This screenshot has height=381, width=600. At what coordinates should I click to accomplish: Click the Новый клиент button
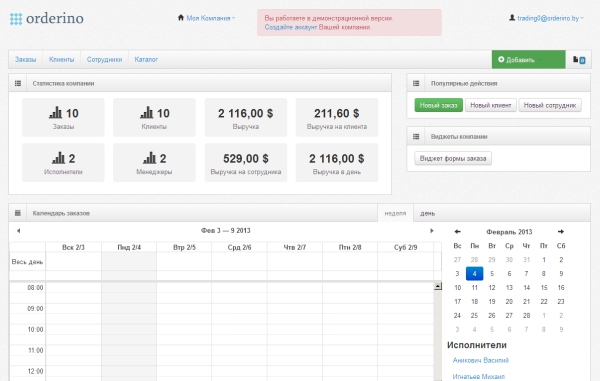pyautogui.click(x=491, y=105)
